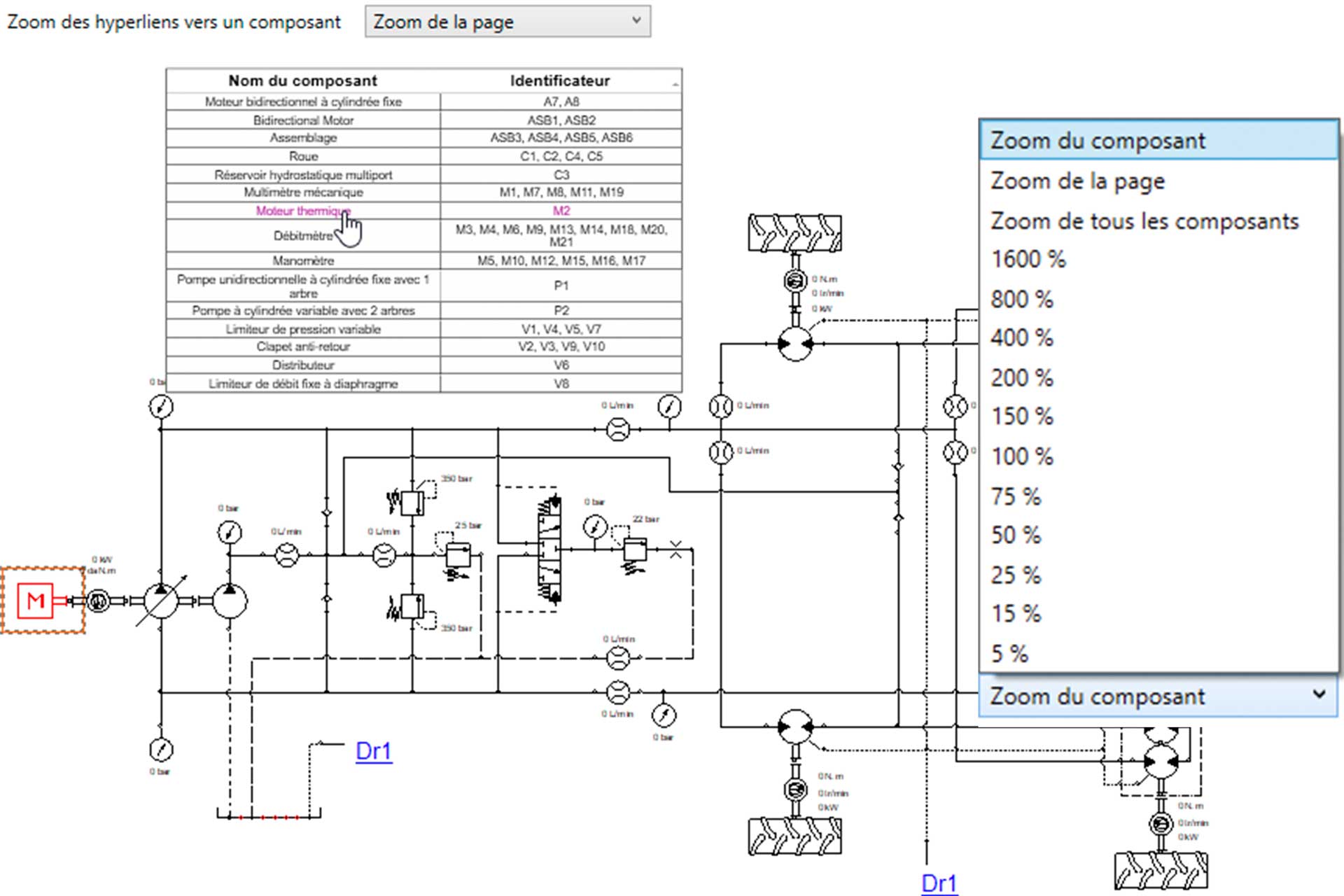Select the bottom center wheel tire symbol

point(794,836)
